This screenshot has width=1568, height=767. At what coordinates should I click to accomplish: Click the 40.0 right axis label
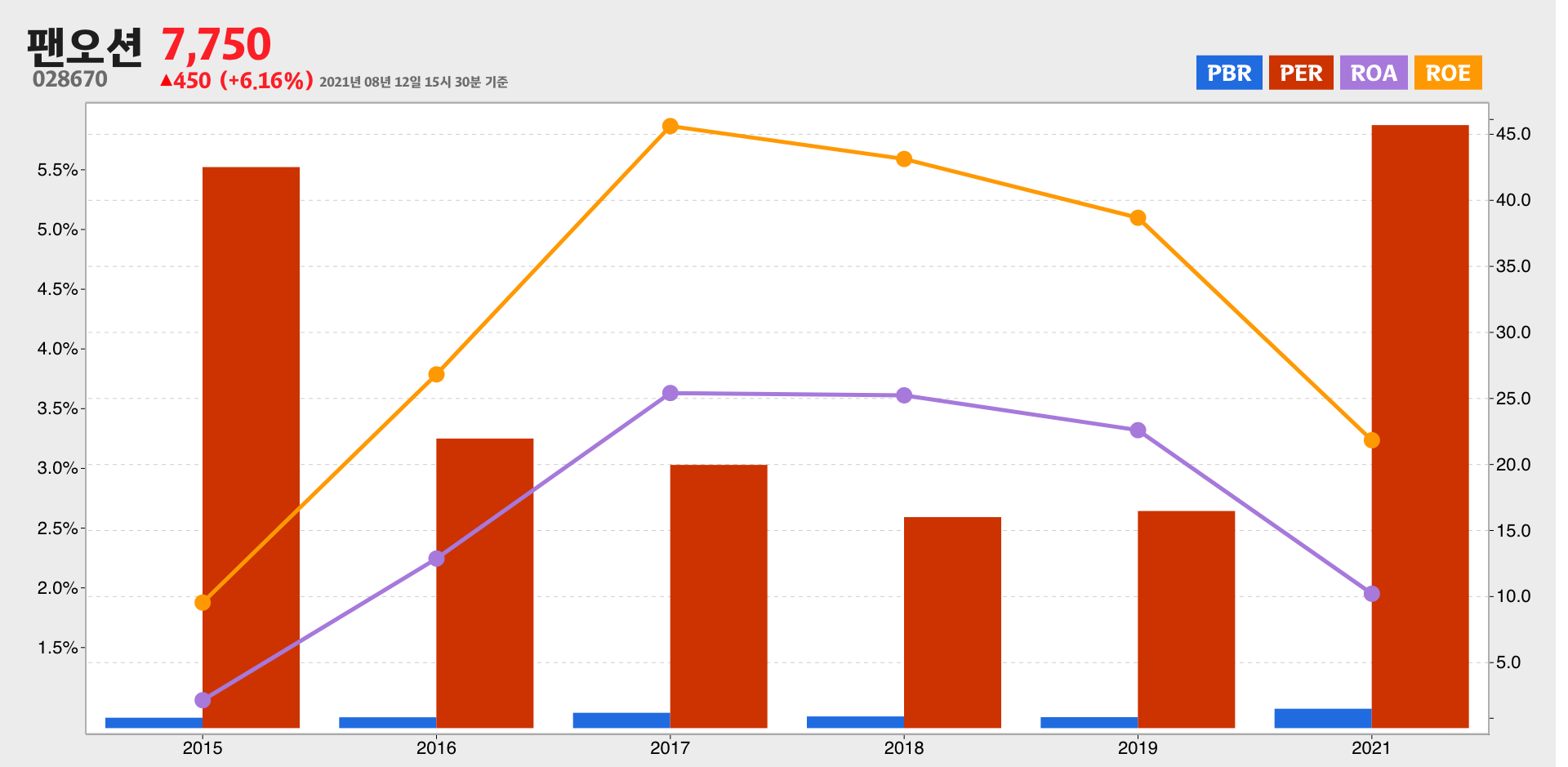[x=1513, y=200]
